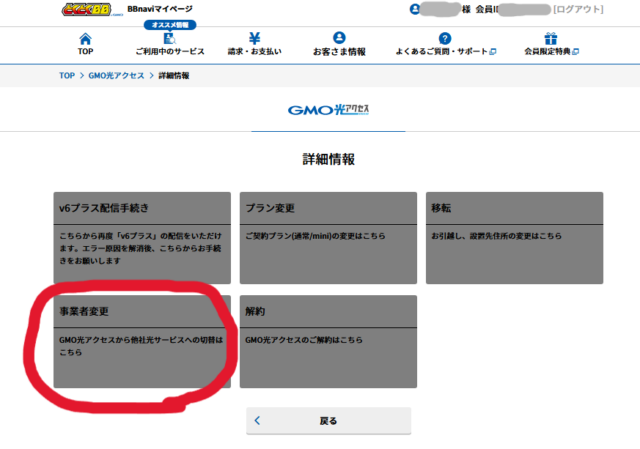The image size is (640, 449).
Task: Click the gift icon for 会員限定特典
Action: [551, 38]
